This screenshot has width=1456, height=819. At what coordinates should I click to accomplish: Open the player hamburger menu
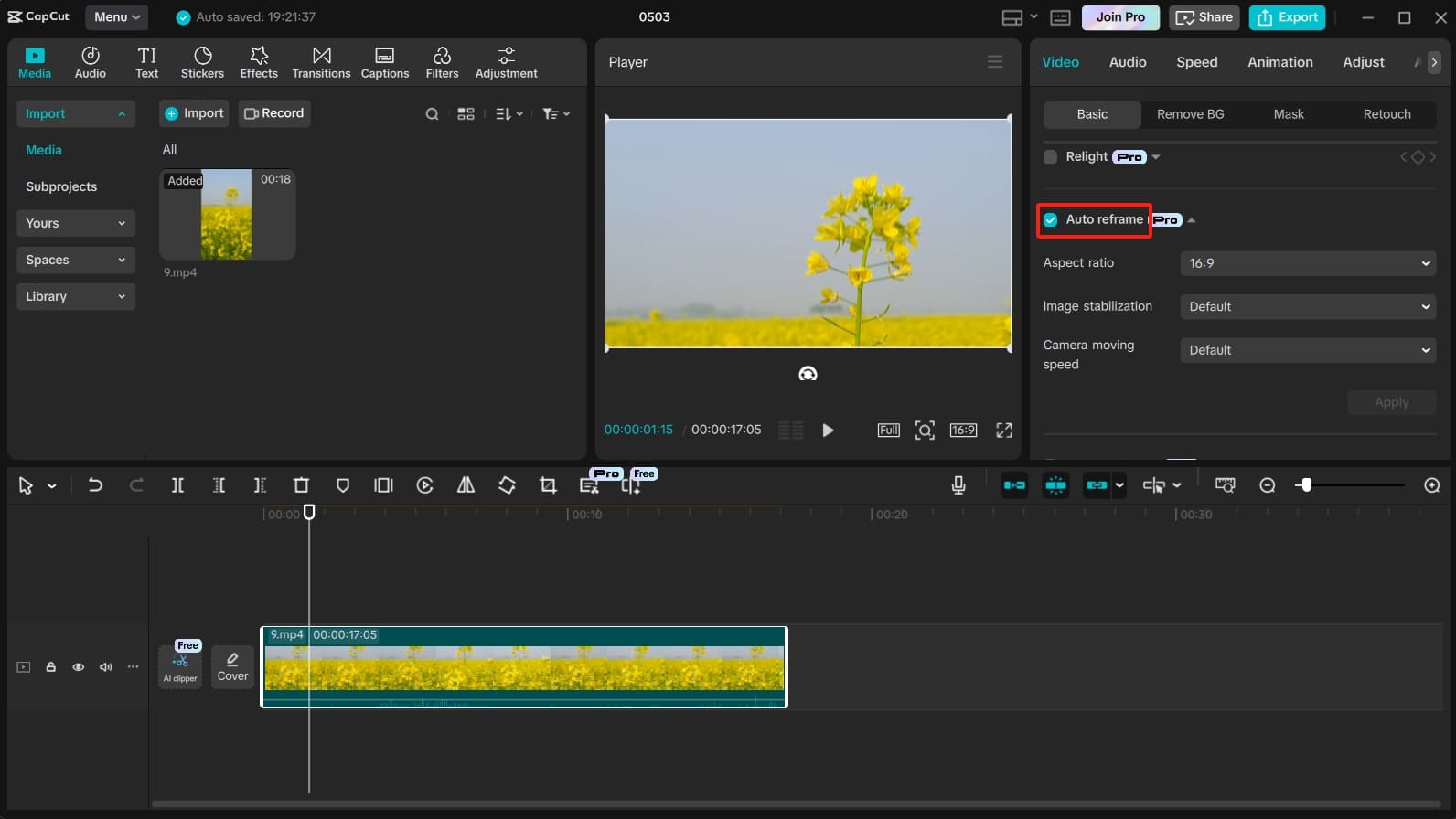995,62
